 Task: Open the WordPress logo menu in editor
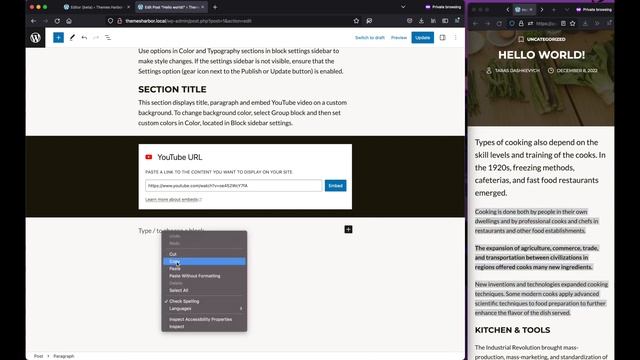click(x=36, y=38)
